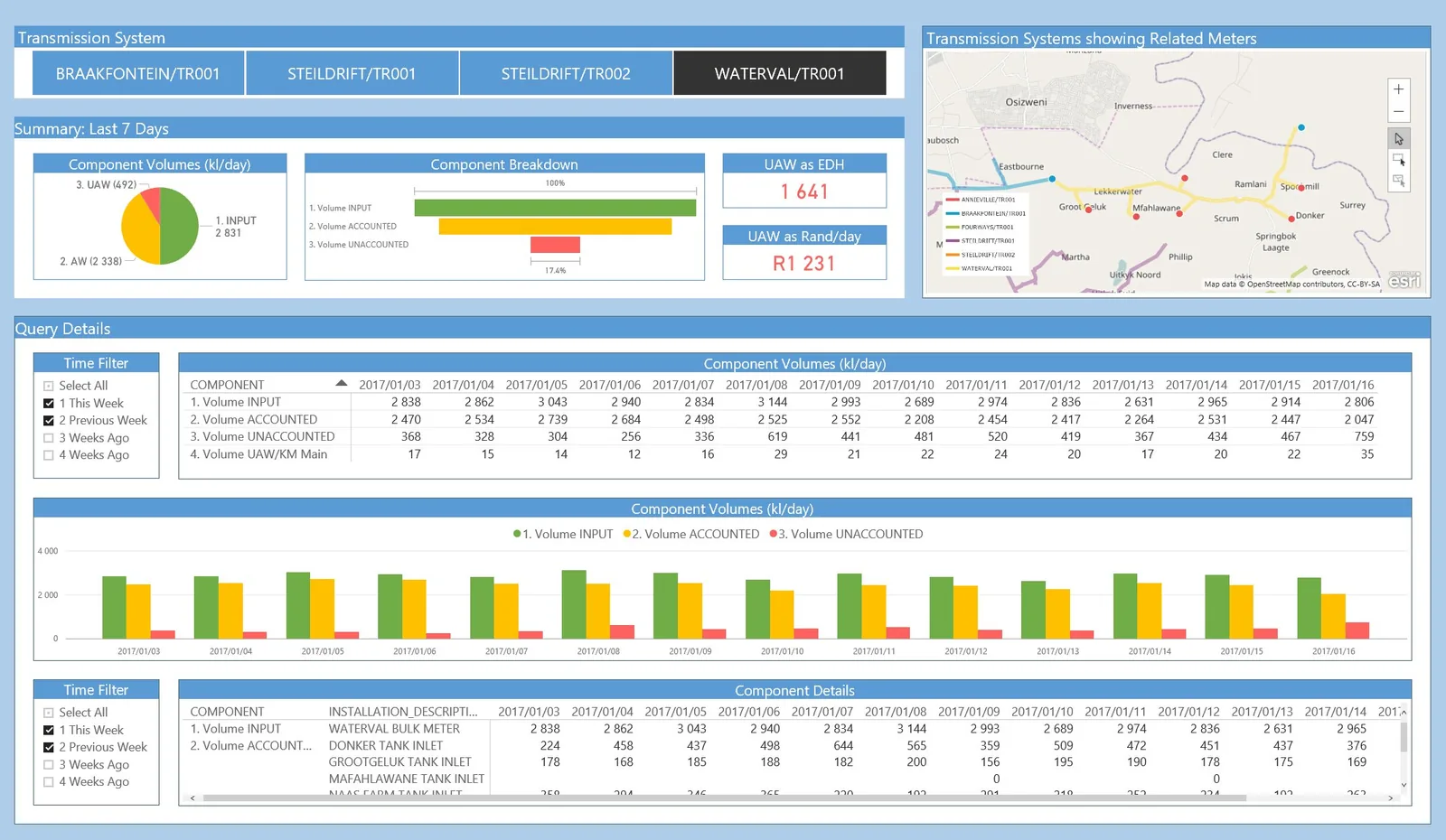Click yellow legend dot for Volume ACCOUNTED

pyautogui.click(x=627, y=534)
